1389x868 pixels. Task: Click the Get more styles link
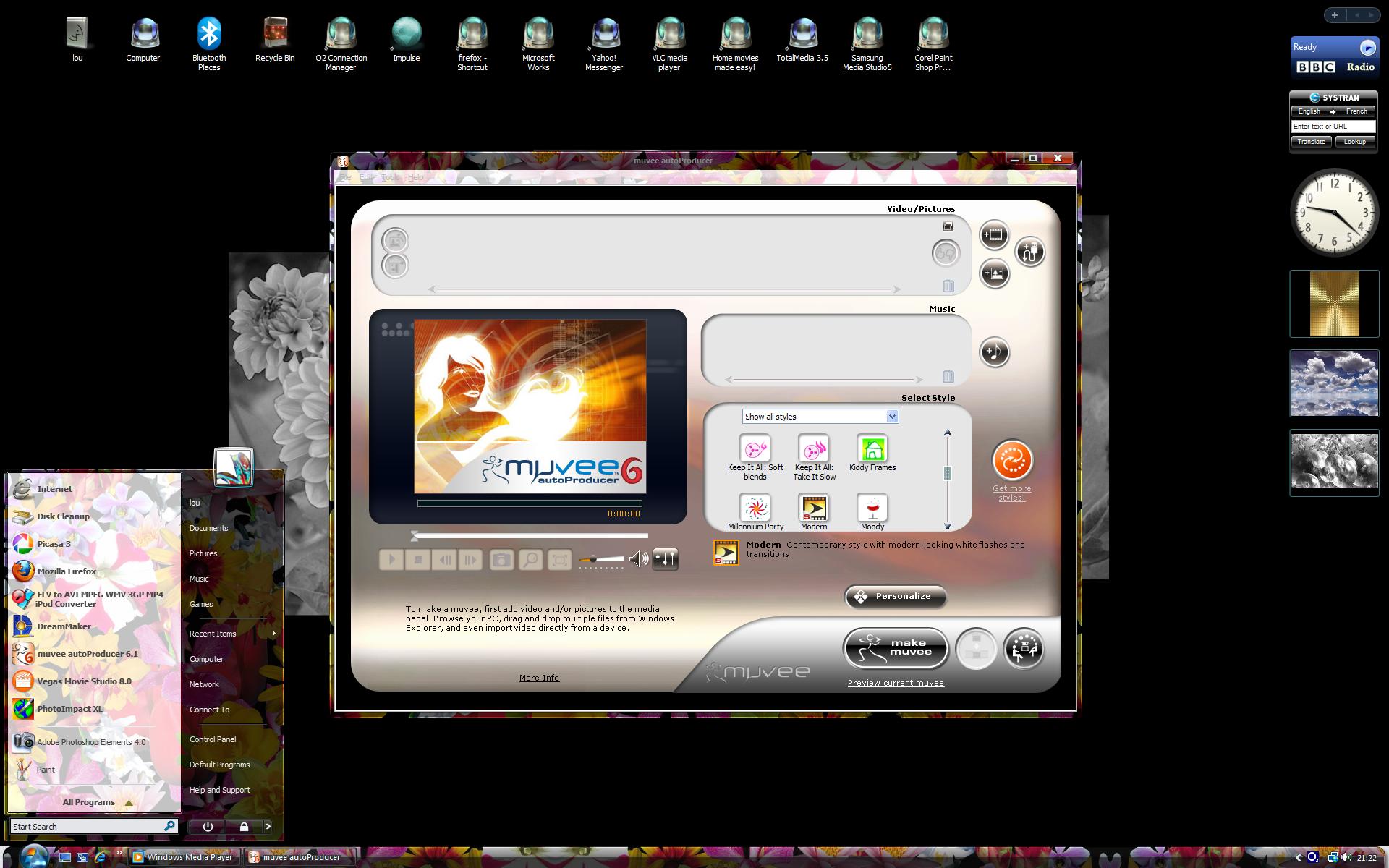[x=1011, y=493]
